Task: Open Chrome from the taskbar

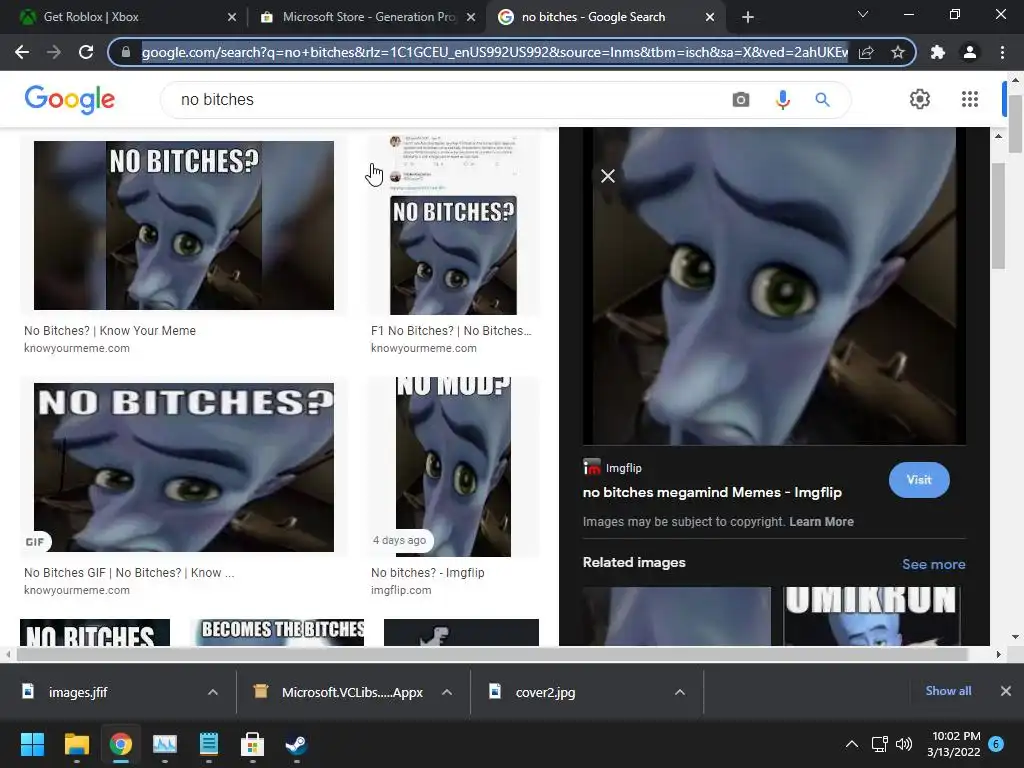Action: tap(121, 744)
